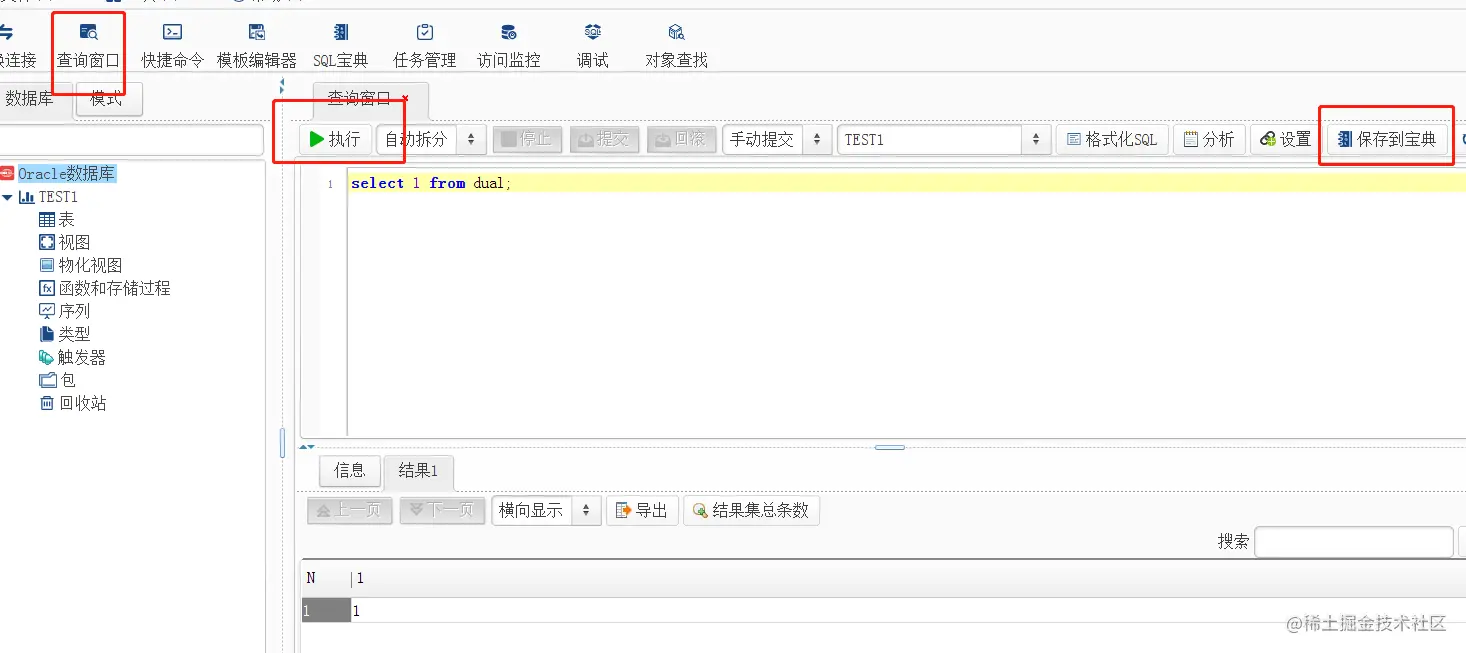
Task: Open the SQL宝典 library
Action: [x=341, y=46]
